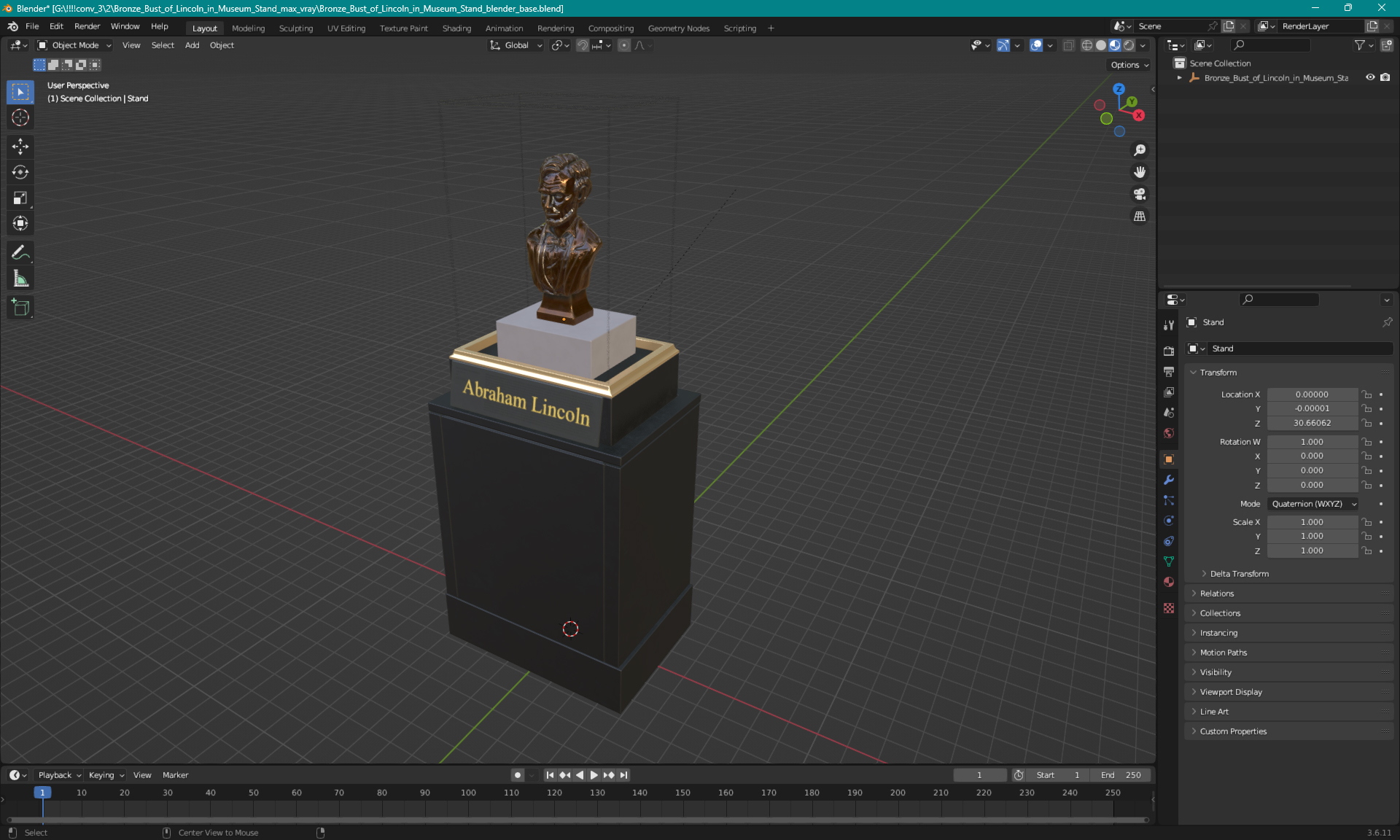The height and width of the screenshot is (840, 1400).
Task: Open the Keying popover in timeline
Action: (106, 775)
